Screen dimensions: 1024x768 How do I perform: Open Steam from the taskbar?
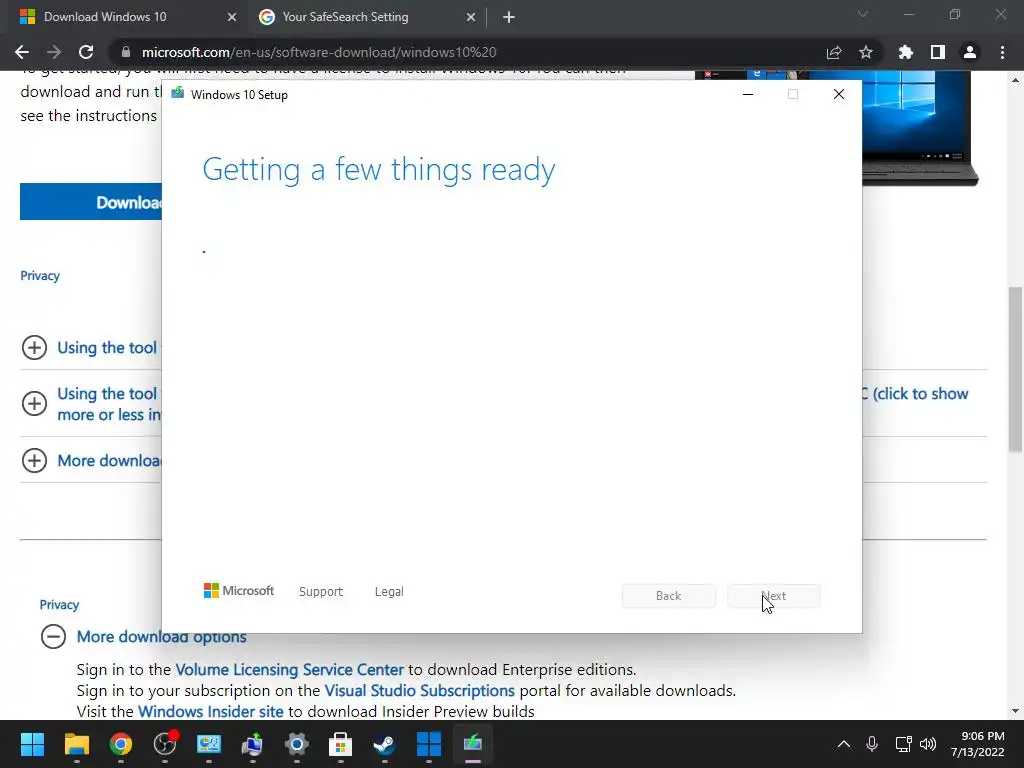(x=384, y=744)
